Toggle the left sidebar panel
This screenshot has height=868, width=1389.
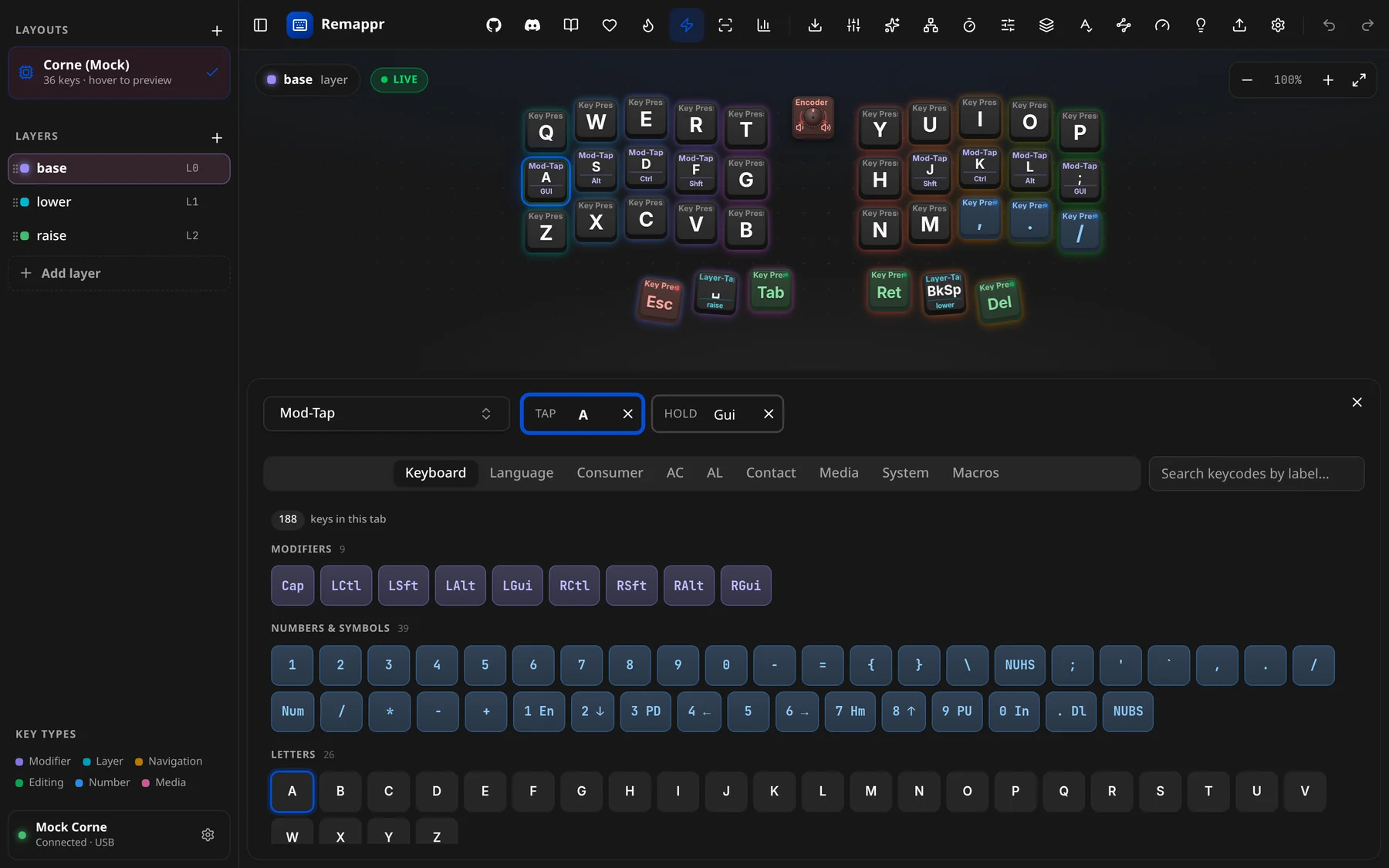260,25
